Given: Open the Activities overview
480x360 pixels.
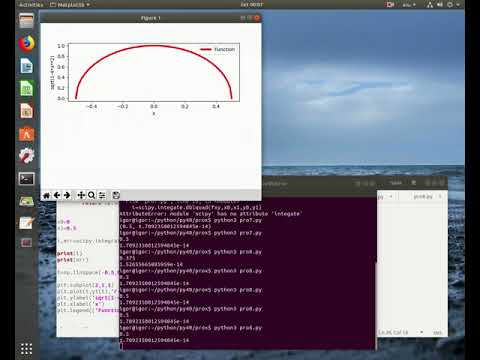Looking at the screenshot, I should (31, 5).
